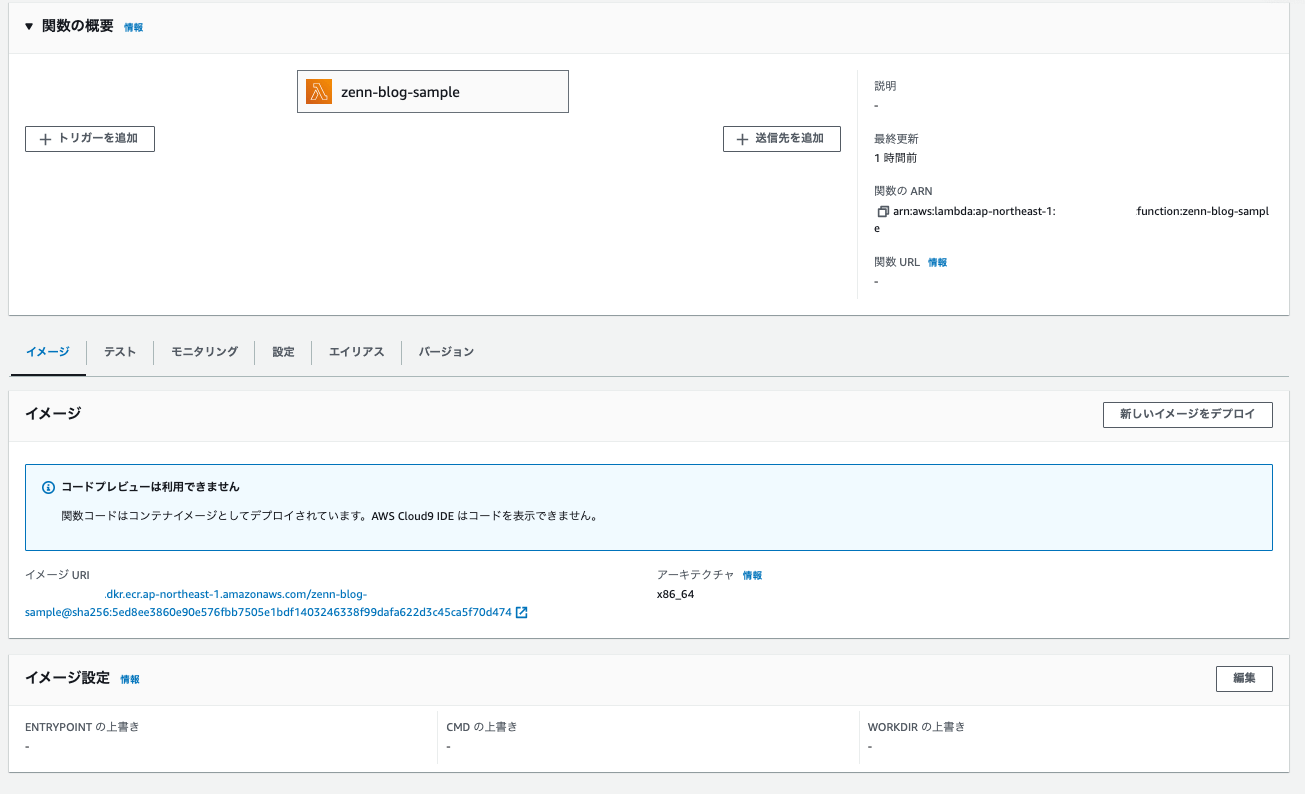Click the 1 時間前 last-updated value
This screenshot has height=794, width=1305.
[896, 158]
